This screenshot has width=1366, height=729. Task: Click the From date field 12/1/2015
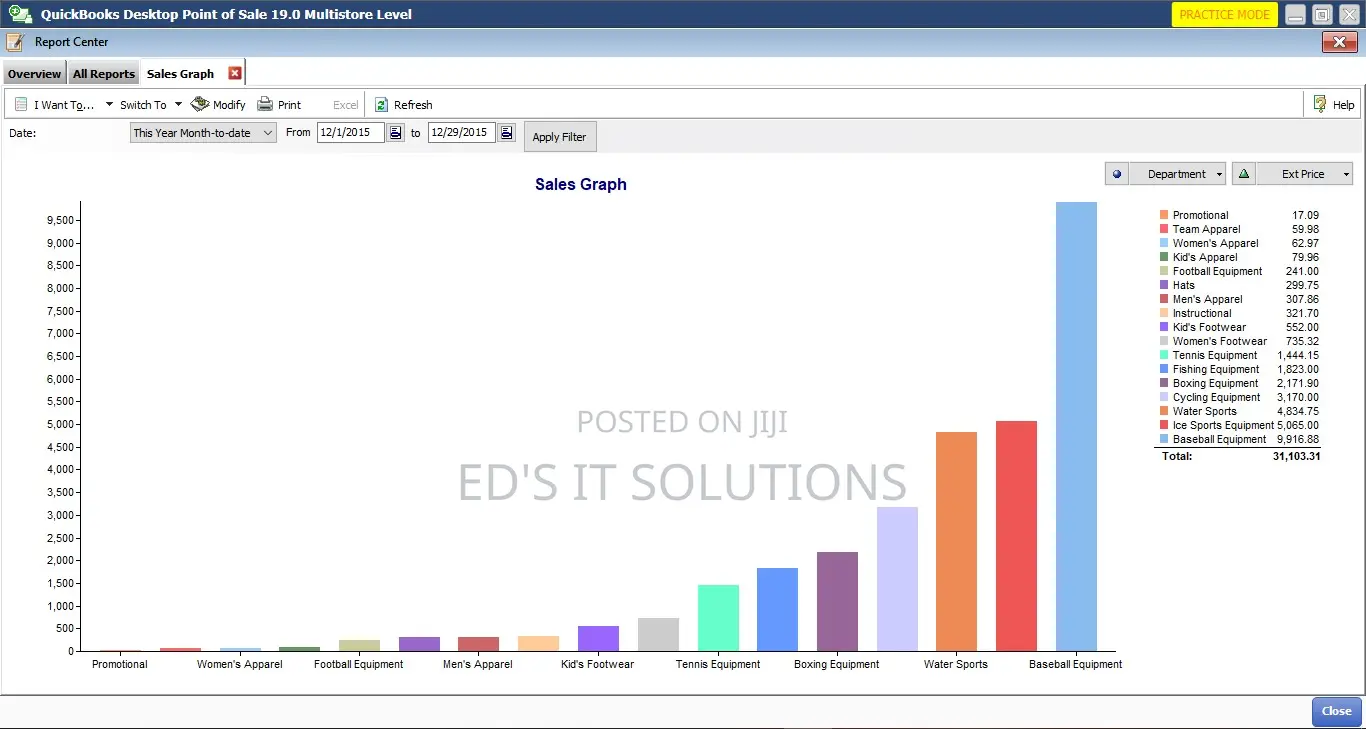pyautogui.click(x=351, y=132)
